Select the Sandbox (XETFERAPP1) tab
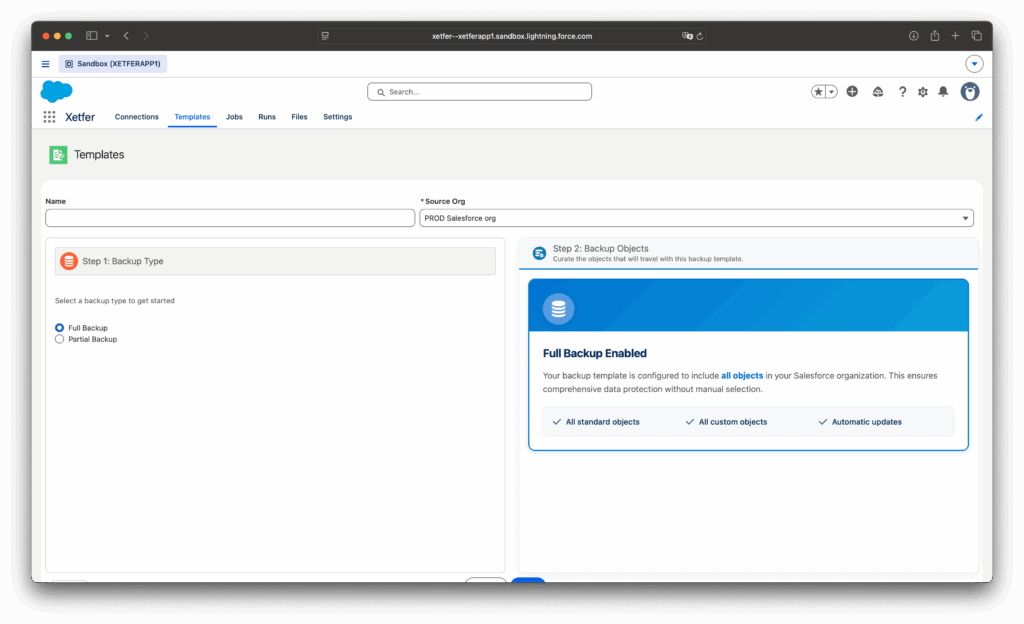Screen dimensions: 1024x624 [x=113, y=64]
